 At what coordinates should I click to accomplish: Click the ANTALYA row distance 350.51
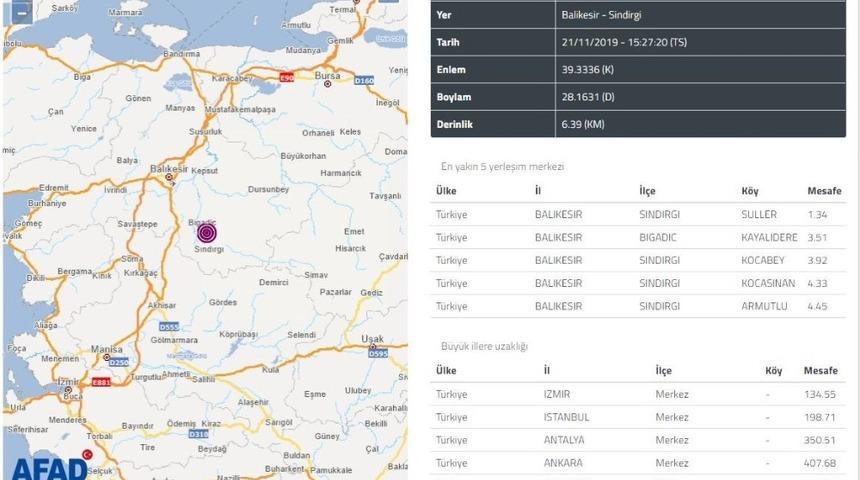tap(820, 440)
